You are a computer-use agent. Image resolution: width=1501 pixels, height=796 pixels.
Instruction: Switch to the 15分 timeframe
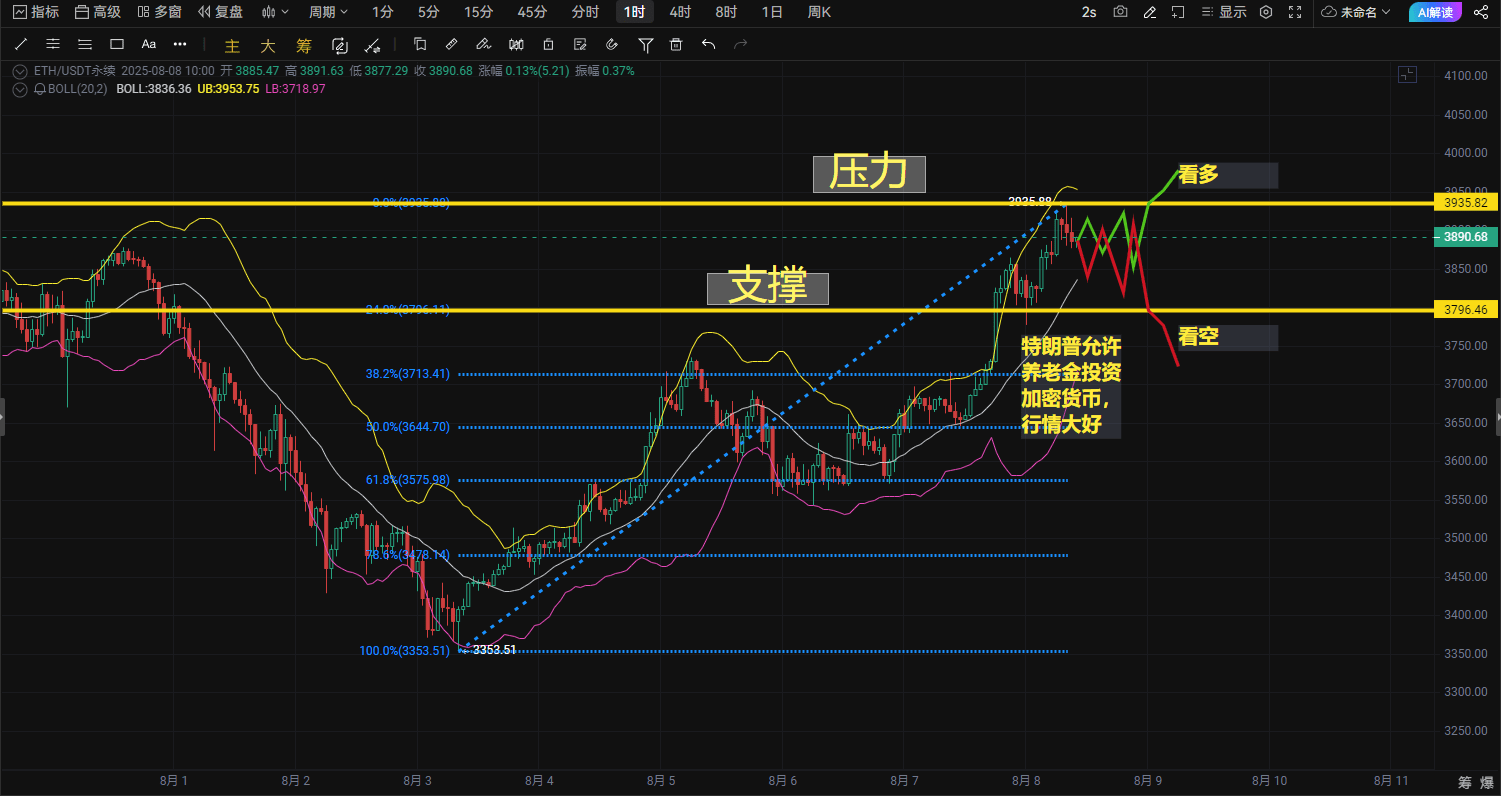click(478, 12)
